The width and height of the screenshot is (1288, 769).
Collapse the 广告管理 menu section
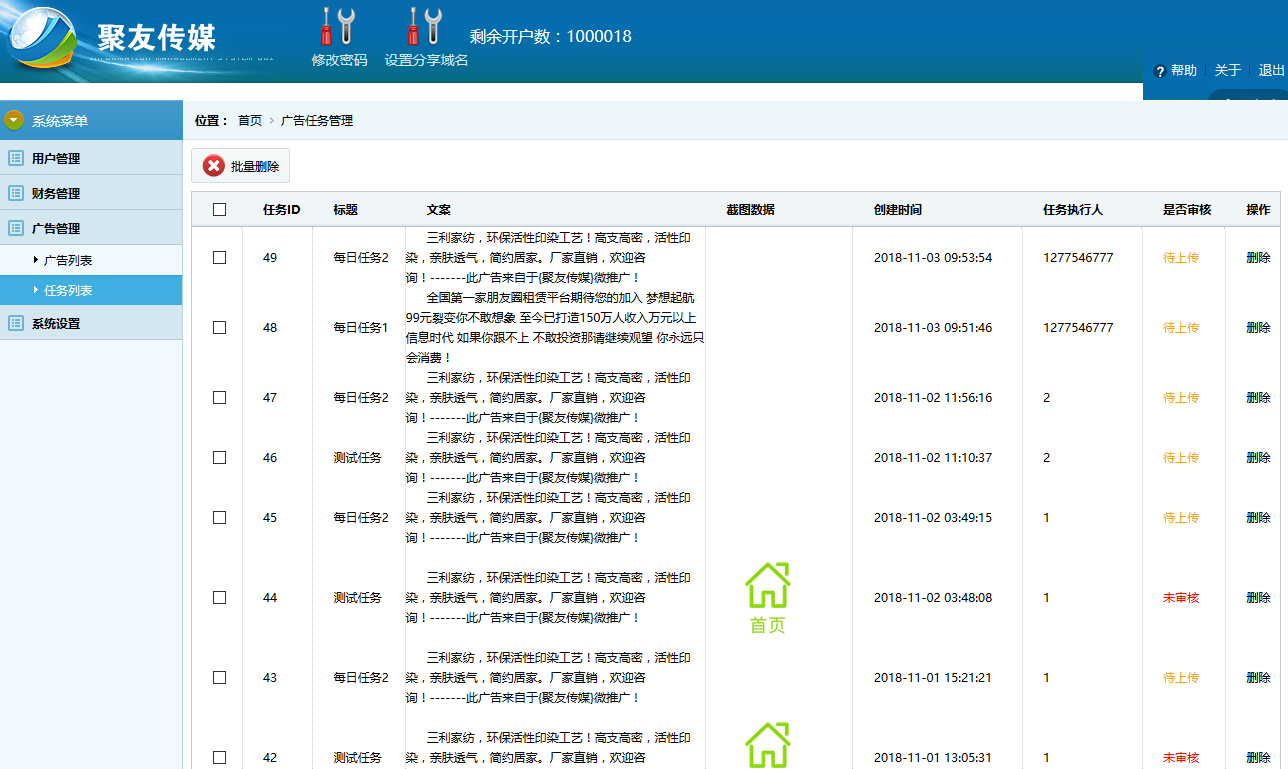coord(91,228)
